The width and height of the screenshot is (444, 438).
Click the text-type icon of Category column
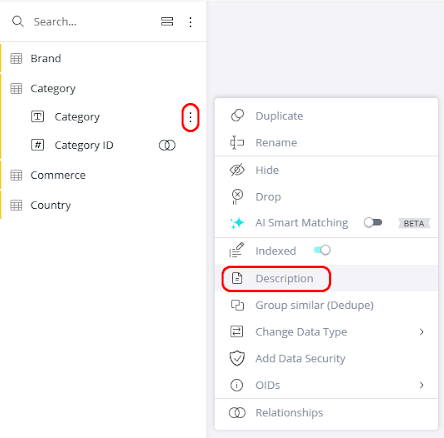click(37, 117)
